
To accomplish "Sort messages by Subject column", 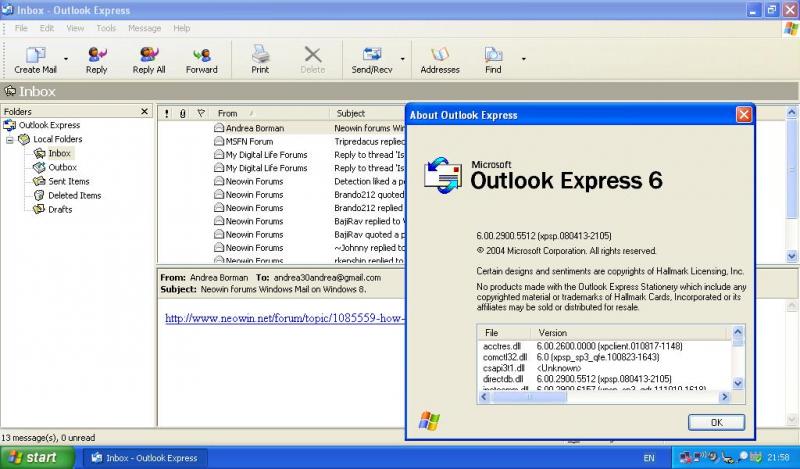I will tap(368, 113).
